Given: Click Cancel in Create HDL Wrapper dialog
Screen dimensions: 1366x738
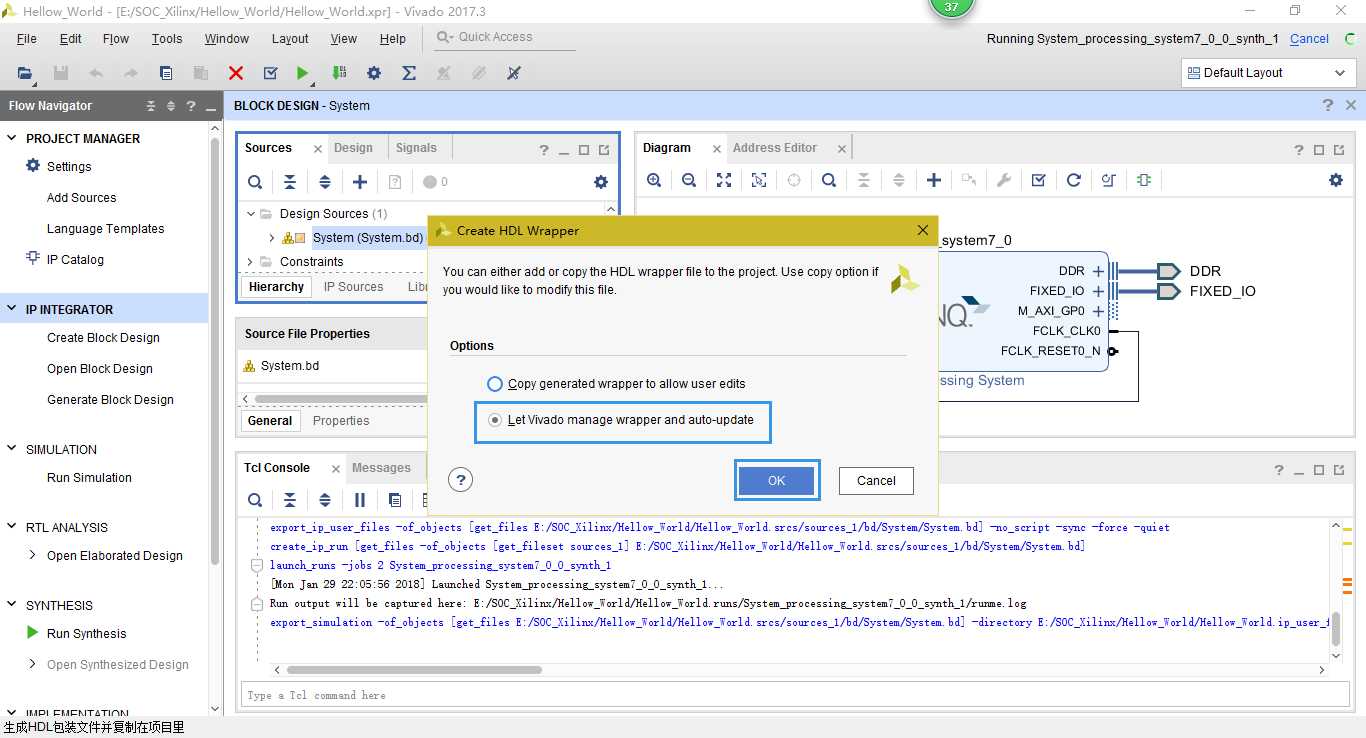Looking at the screenshot, I should (876, 480).
